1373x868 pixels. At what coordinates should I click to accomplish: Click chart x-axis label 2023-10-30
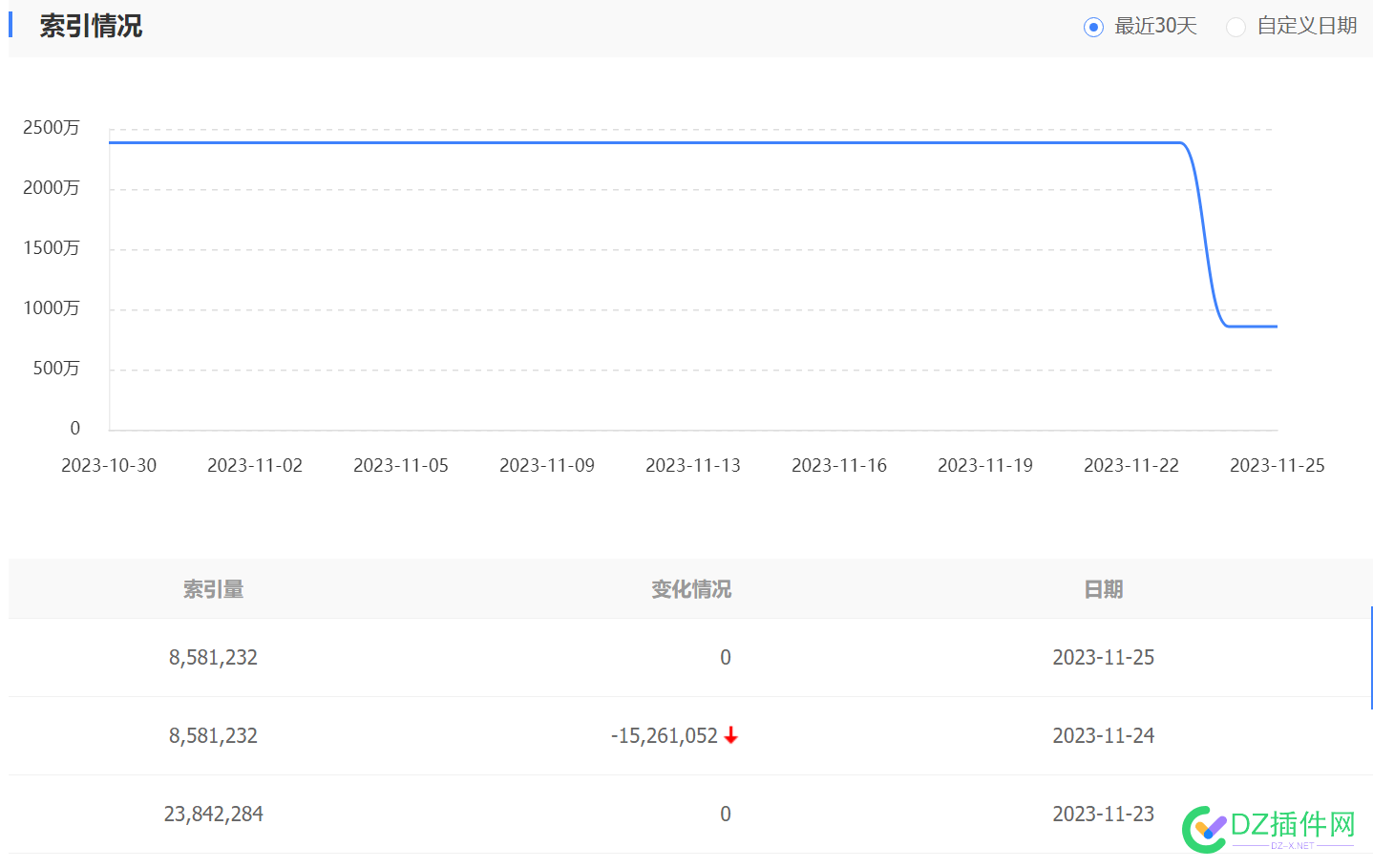coord(109,465)
